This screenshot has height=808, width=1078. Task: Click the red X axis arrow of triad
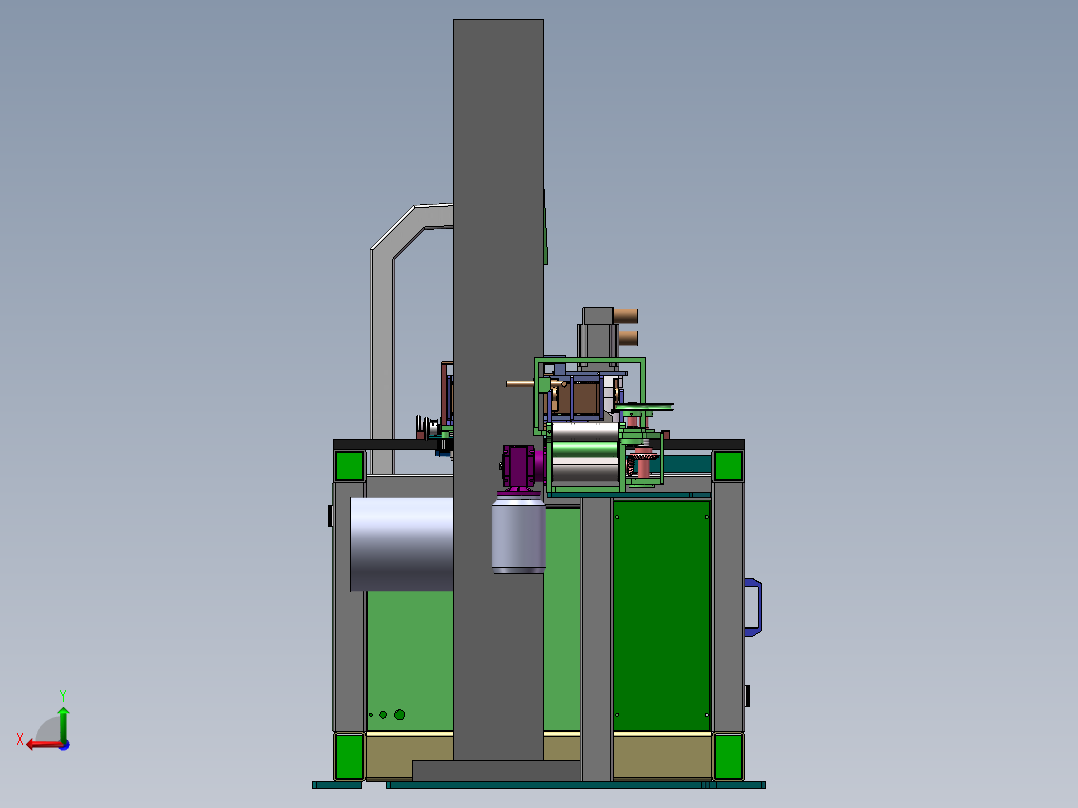pos(43,745)
